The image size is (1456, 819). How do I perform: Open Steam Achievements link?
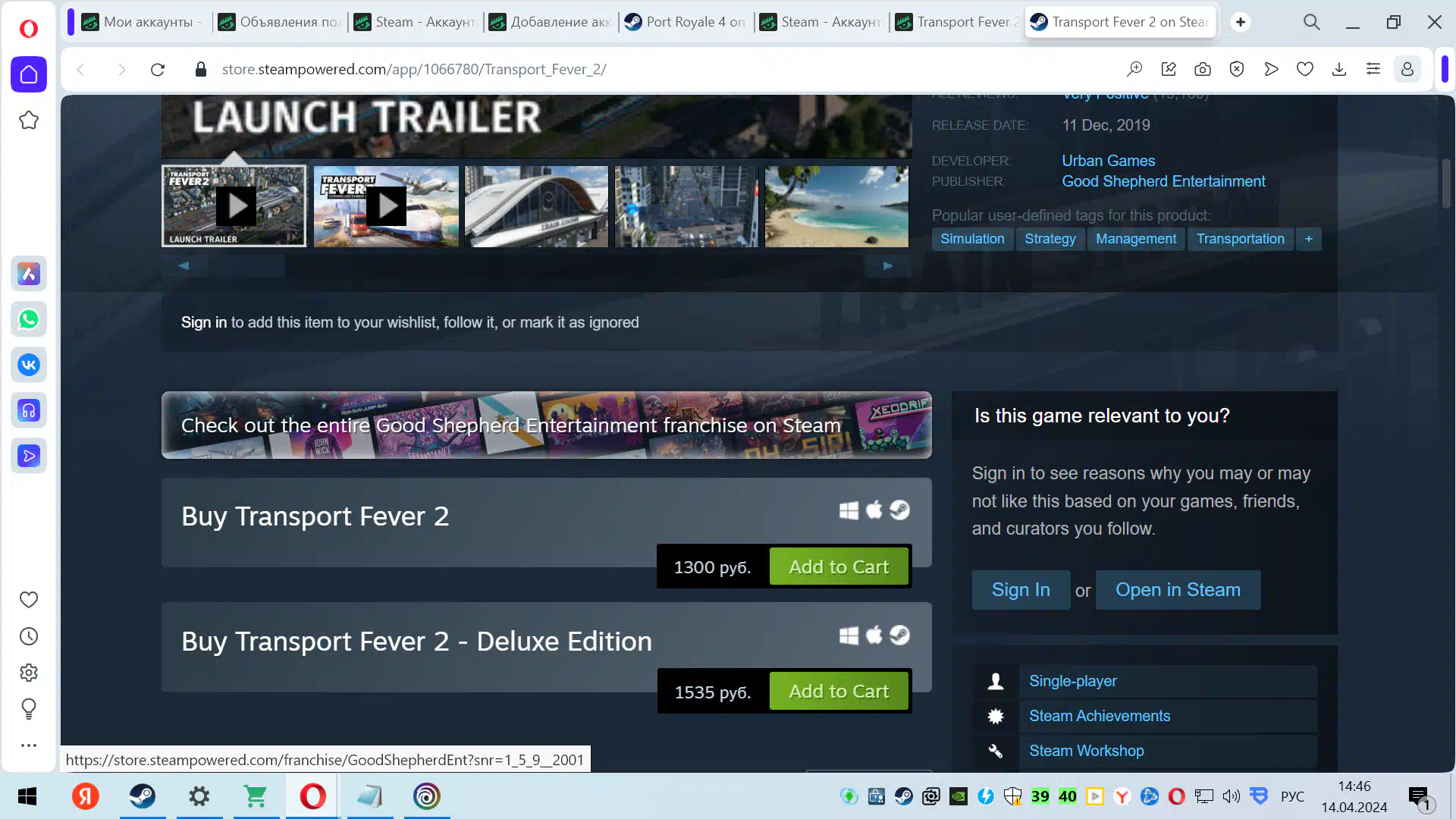[1099, 716]
